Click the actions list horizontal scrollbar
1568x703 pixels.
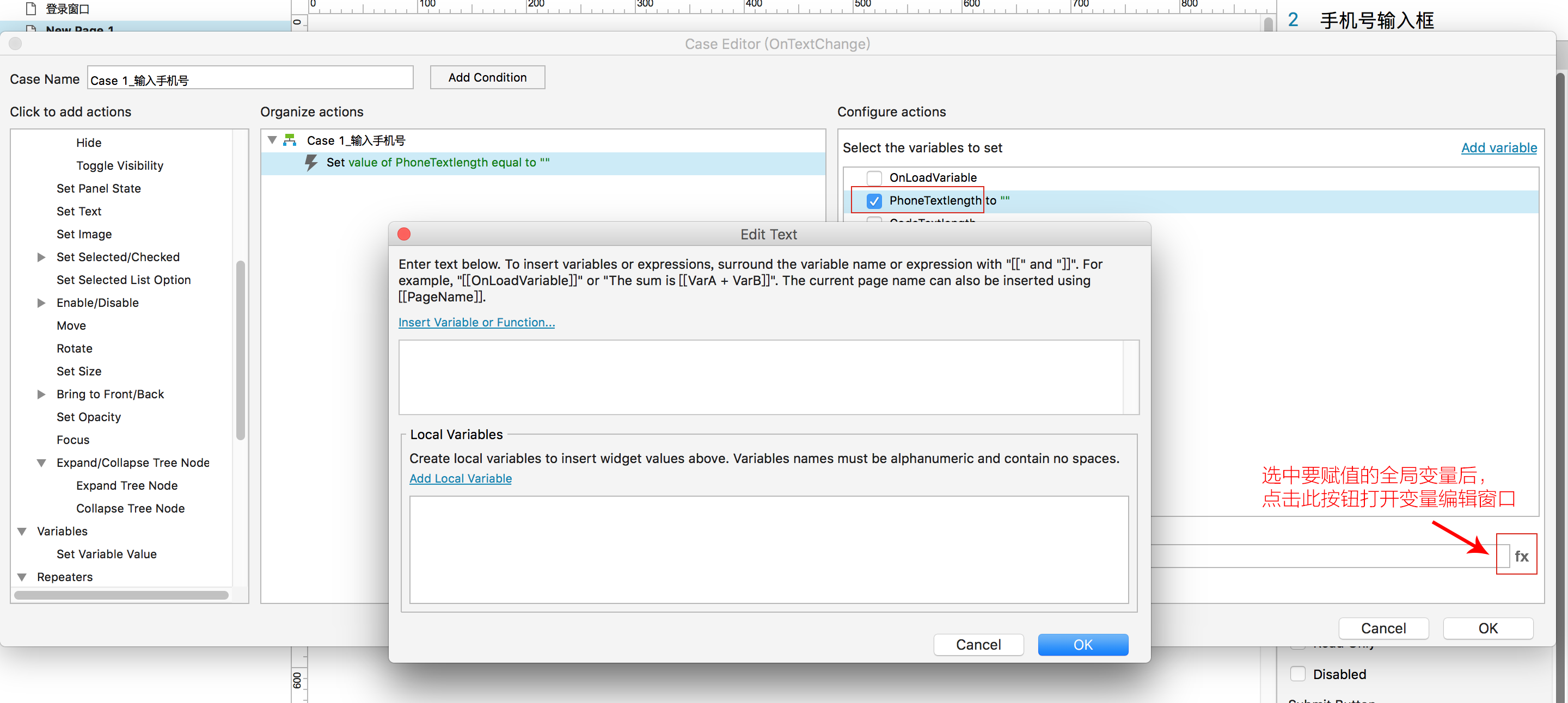121,595
